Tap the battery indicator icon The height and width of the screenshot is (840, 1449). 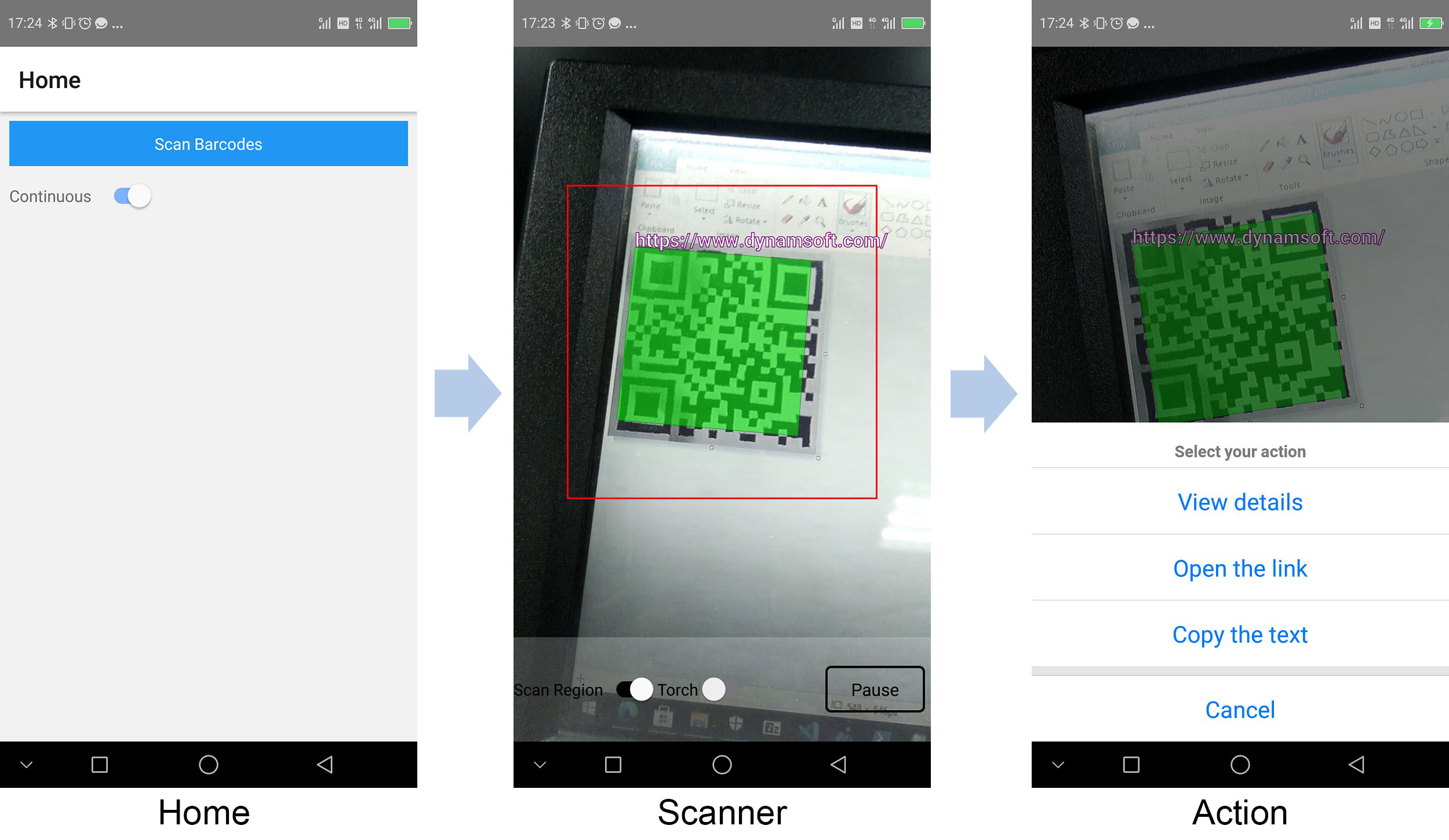399,17
